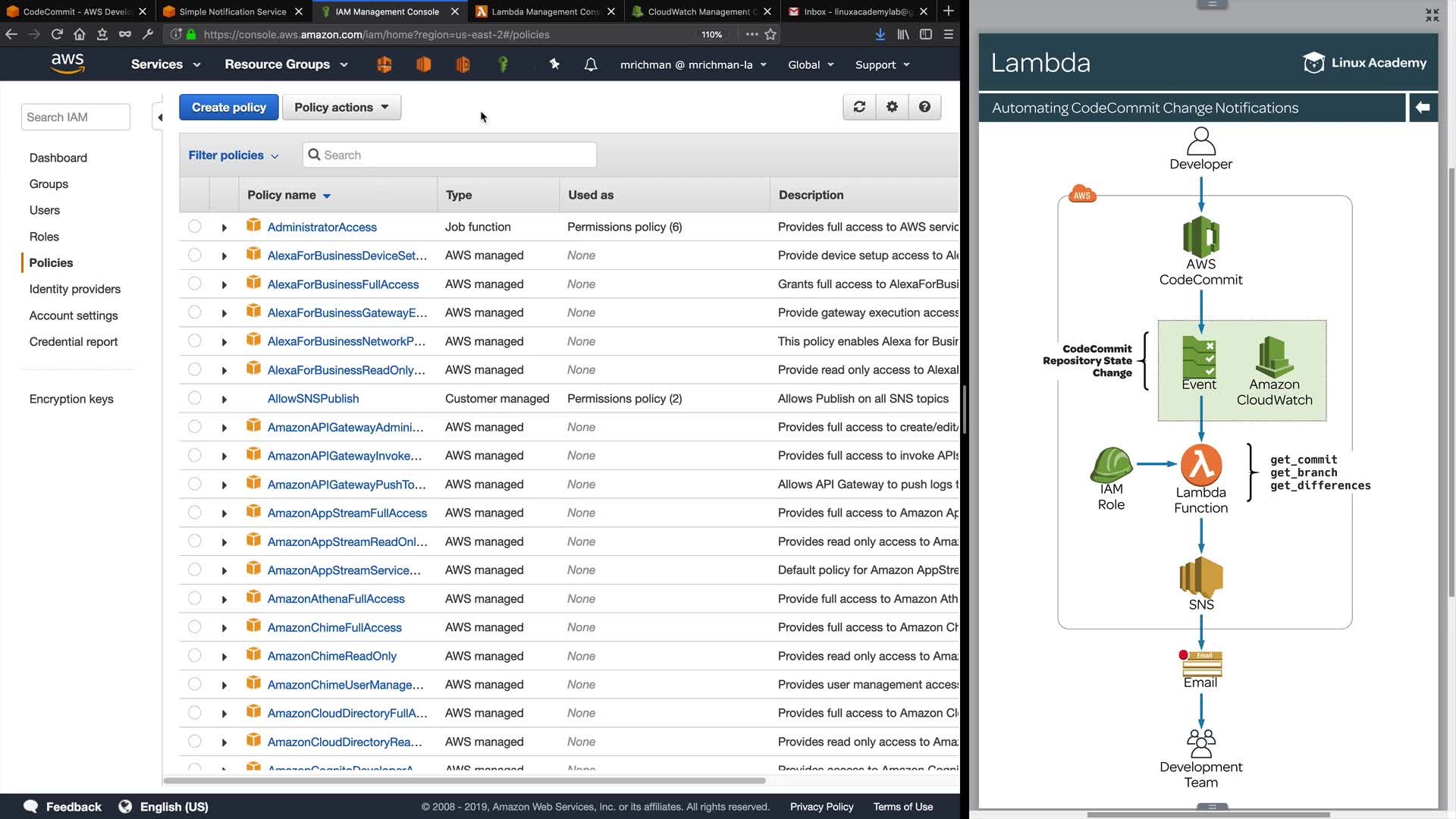The width and height of the screenshot is (1456, 819).
Task: Collapse the IAM sidebar arrow
Action: click(x=159, y=117)
